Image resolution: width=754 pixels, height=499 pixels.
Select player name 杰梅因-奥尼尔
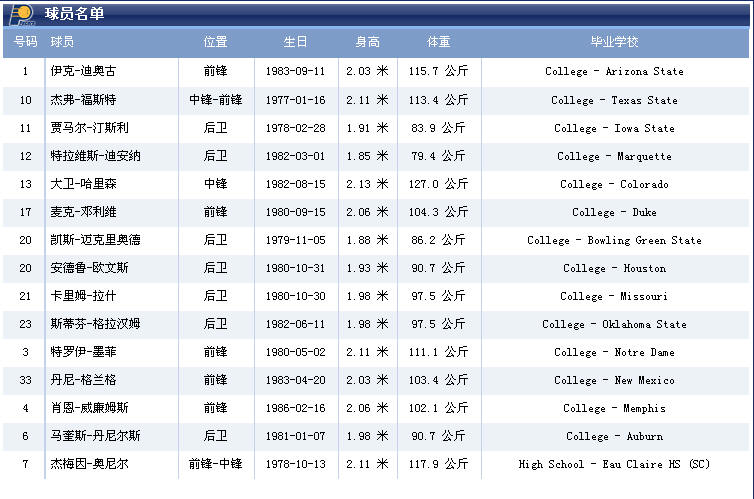click(89, 464)
